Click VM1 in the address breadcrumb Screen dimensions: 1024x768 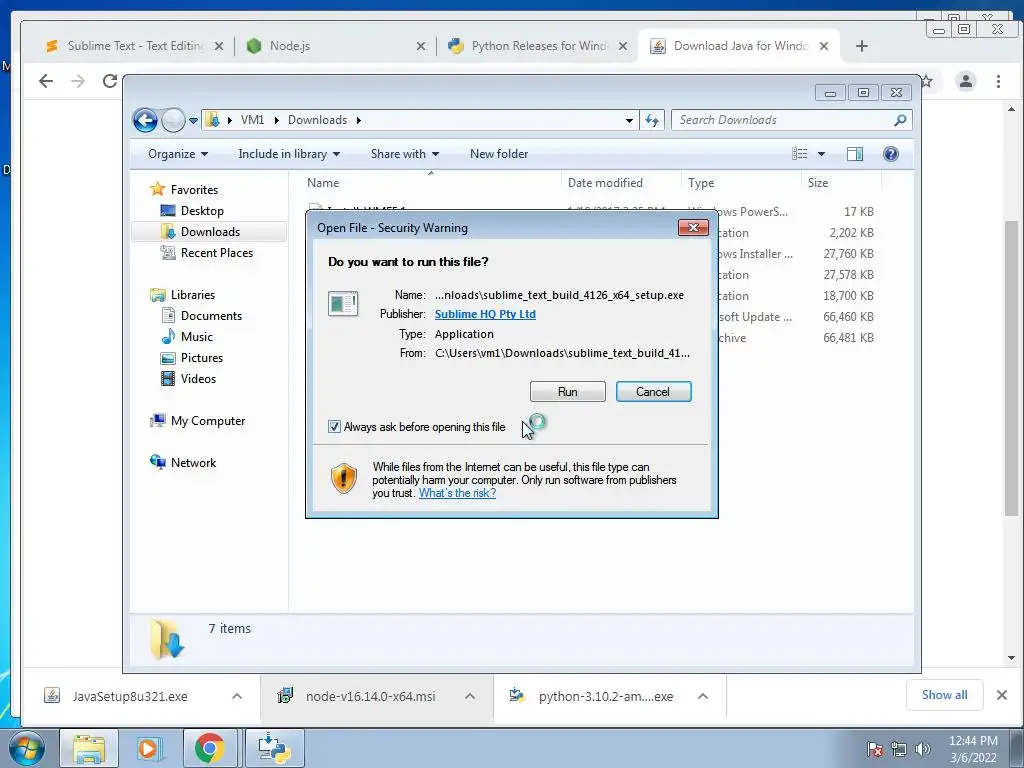coord(252,120)
